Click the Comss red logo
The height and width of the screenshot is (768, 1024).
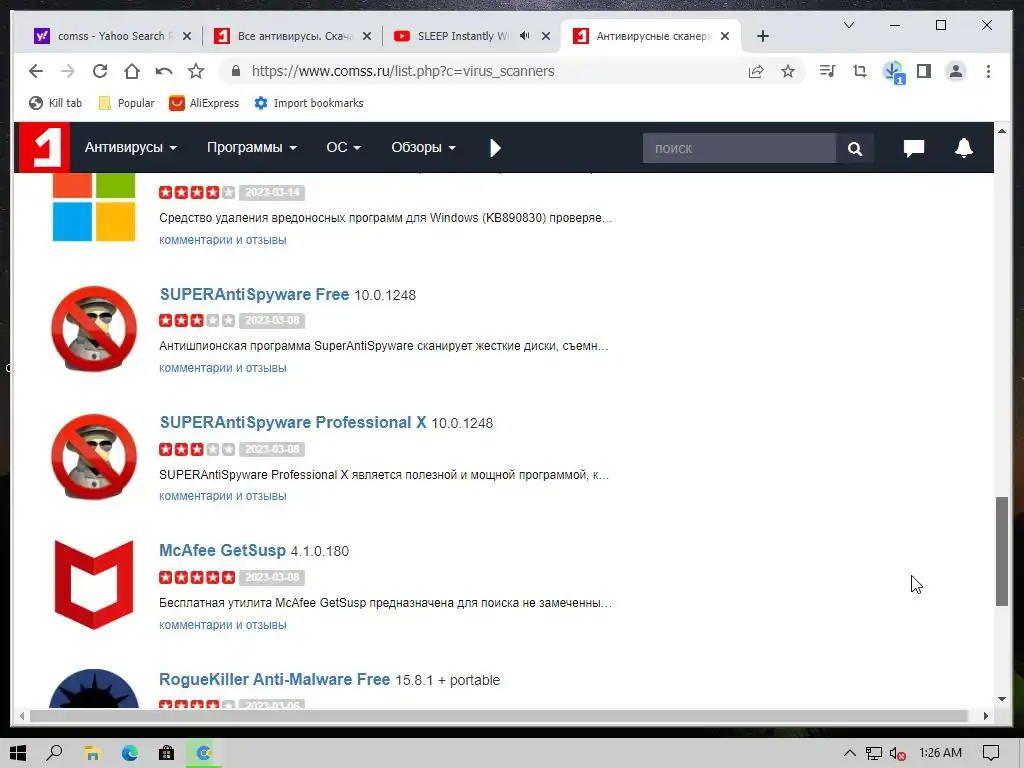pos(43,148)
